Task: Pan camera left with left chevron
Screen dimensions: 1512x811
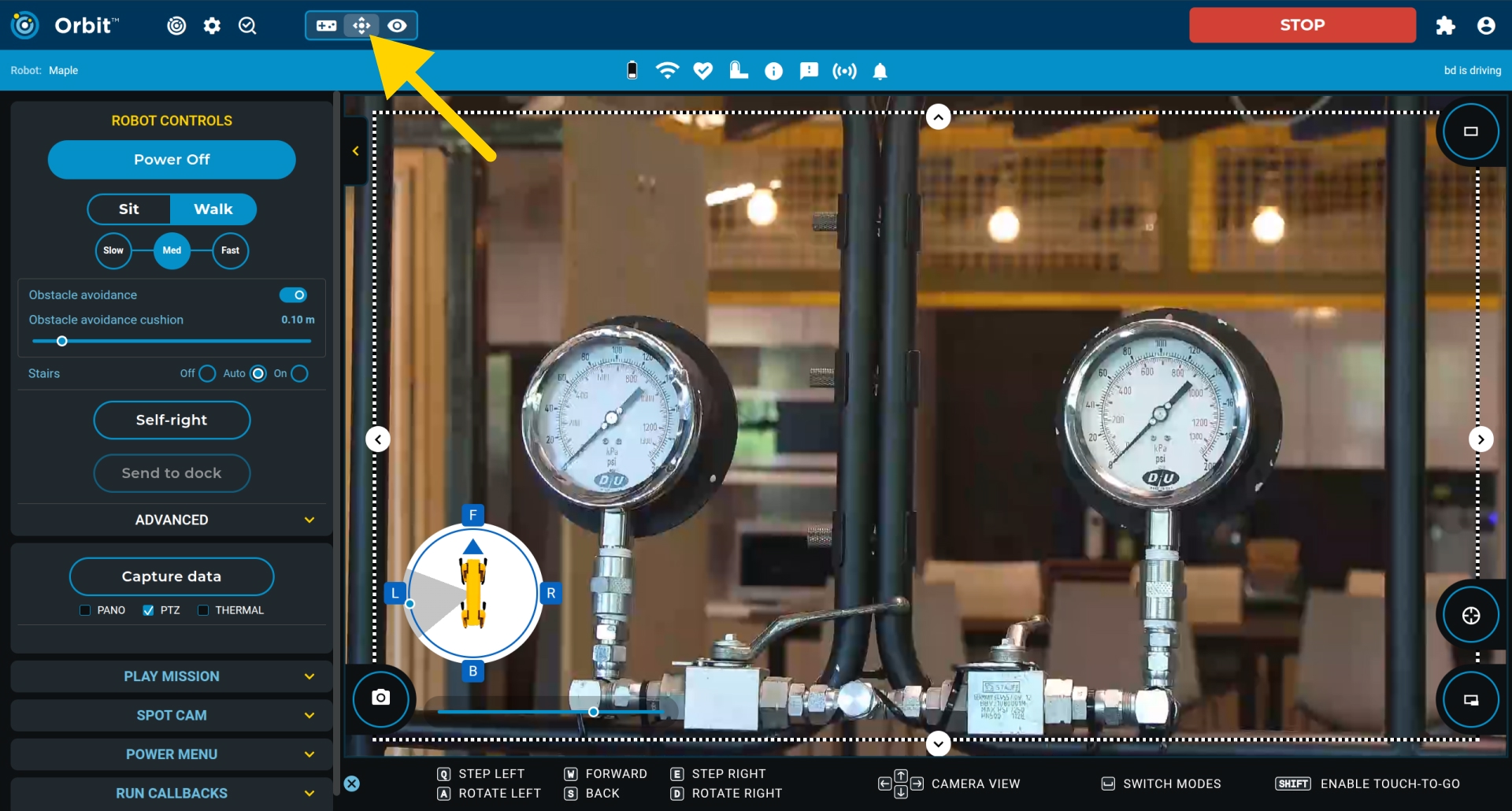Action: [378, 439]
